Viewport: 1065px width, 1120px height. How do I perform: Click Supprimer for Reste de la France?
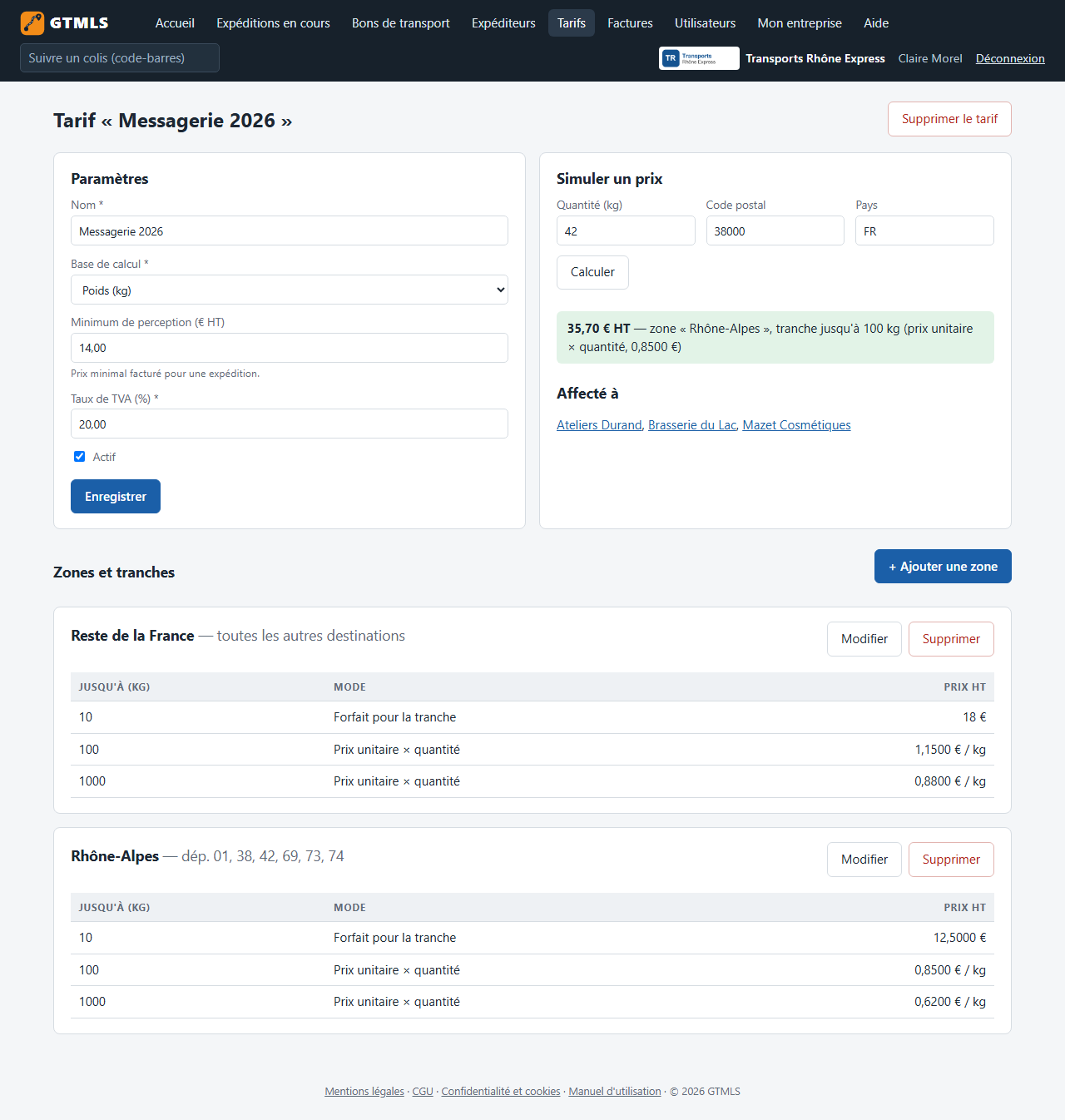pyautogui.click(x=951, y=639)
